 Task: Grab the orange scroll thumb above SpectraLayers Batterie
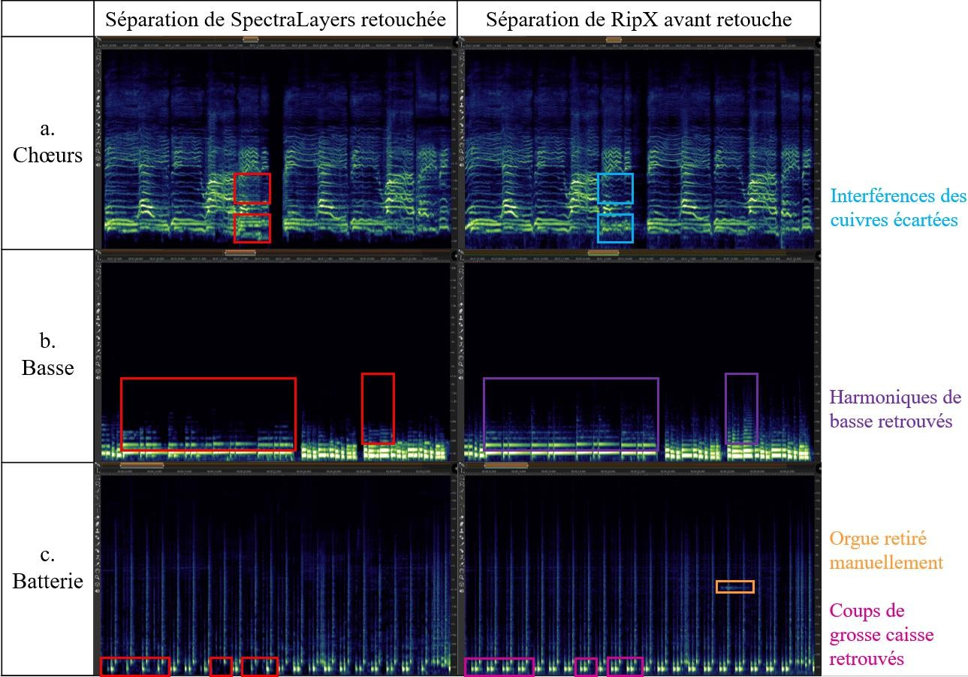click(142, 465)
